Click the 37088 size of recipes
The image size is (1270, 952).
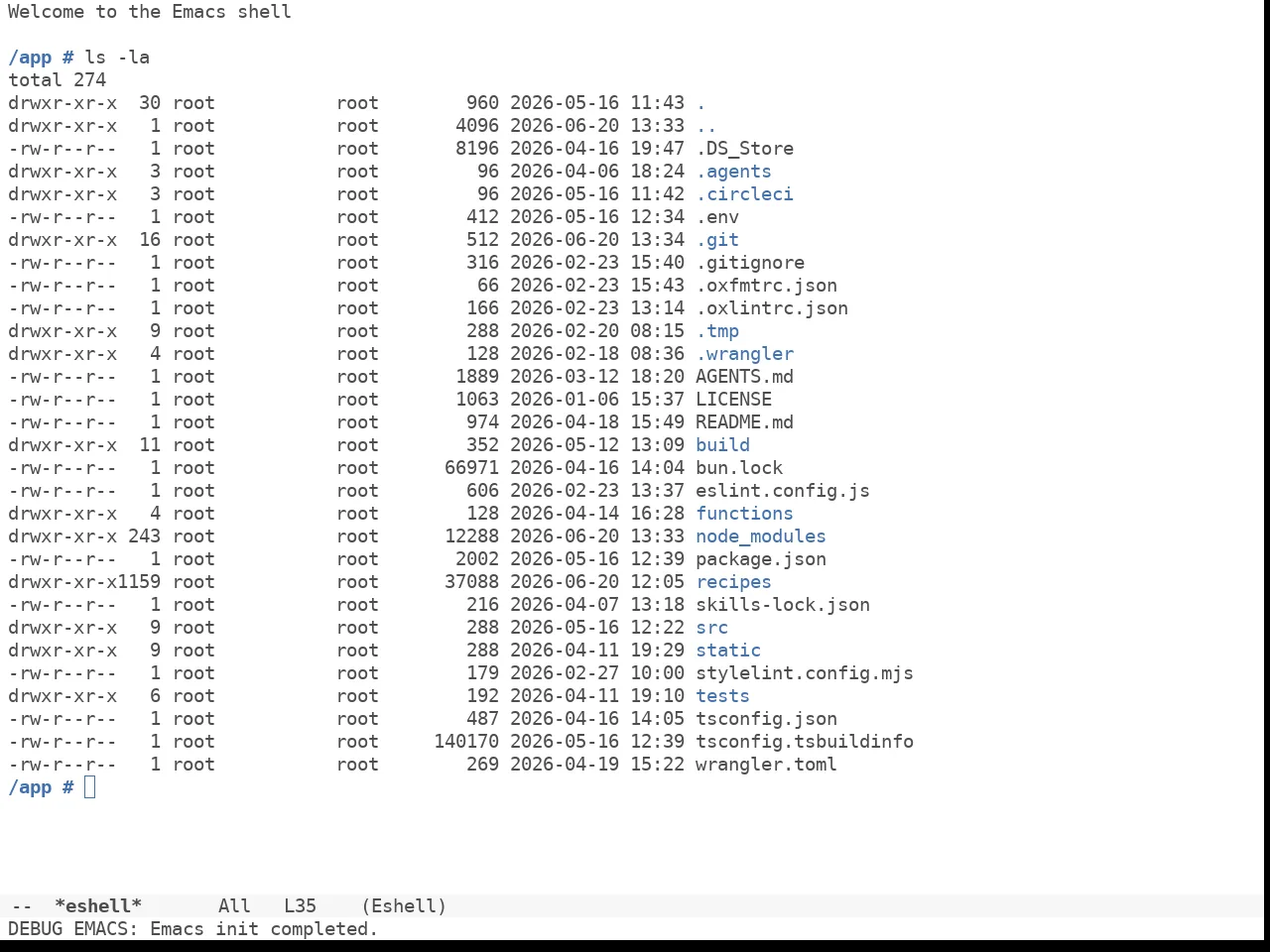(x=471, y=582)
